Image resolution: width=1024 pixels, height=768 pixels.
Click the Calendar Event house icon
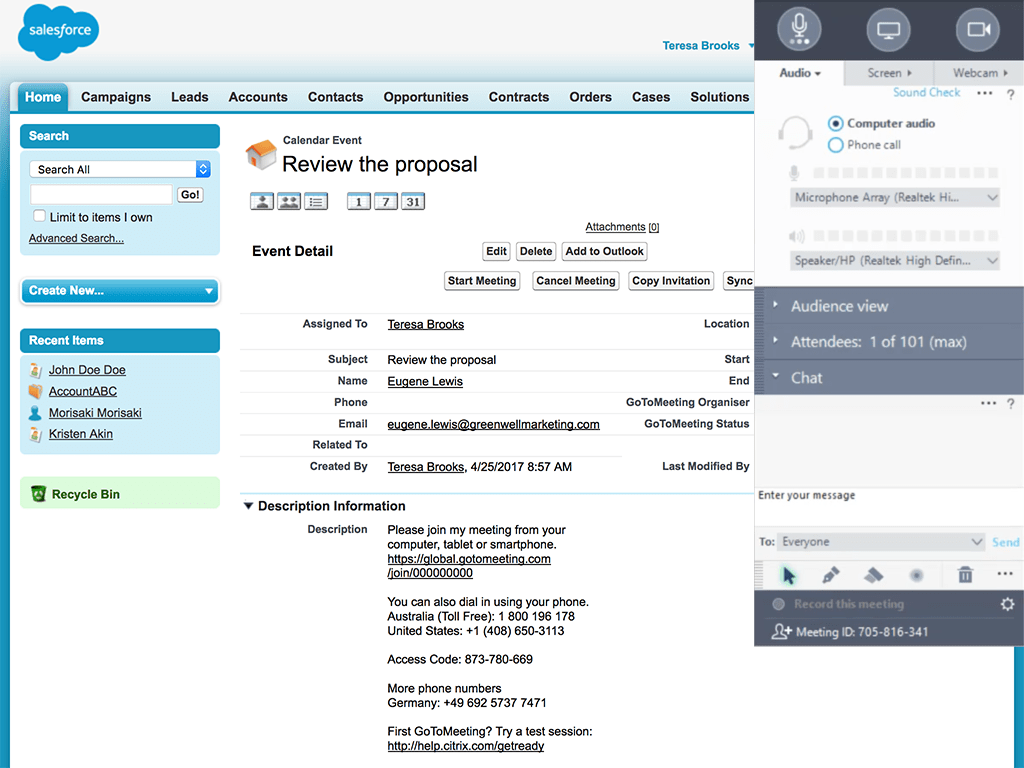[x=261, y=155]
